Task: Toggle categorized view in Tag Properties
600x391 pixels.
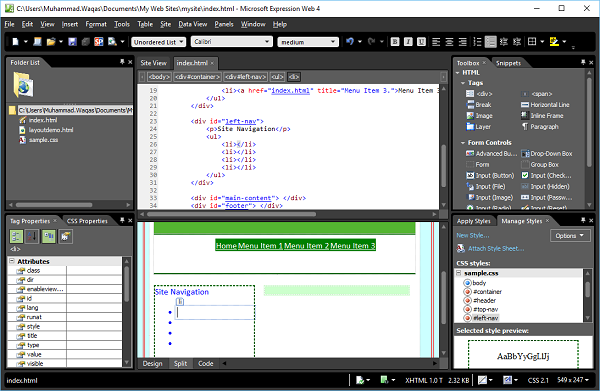Action: coord(16,236)
